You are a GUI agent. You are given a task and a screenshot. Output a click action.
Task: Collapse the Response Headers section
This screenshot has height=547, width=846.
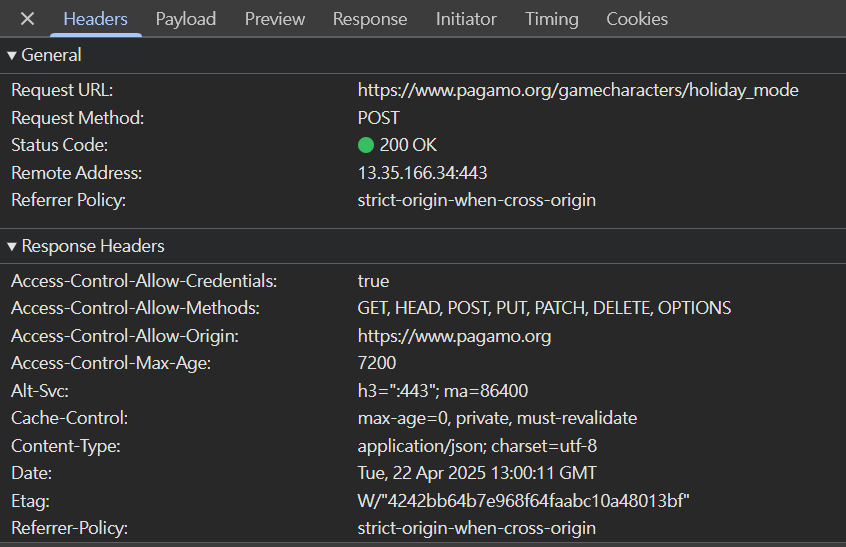point(12,247)
